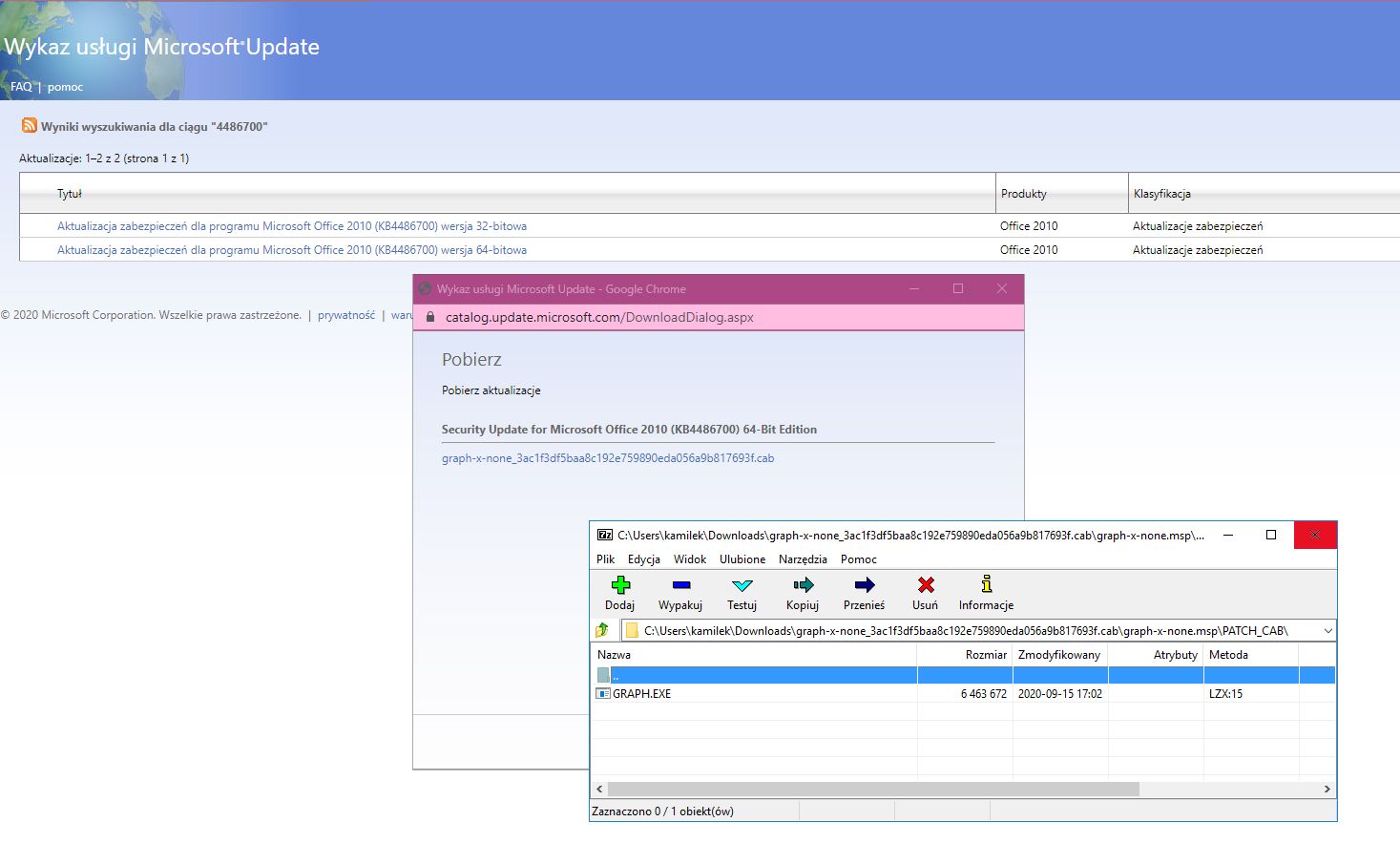The width and height of the screenshot is (1400, 843).
Task: Sort catalog results by Klasyfikacja column
Action: (x=1162, y=194)
